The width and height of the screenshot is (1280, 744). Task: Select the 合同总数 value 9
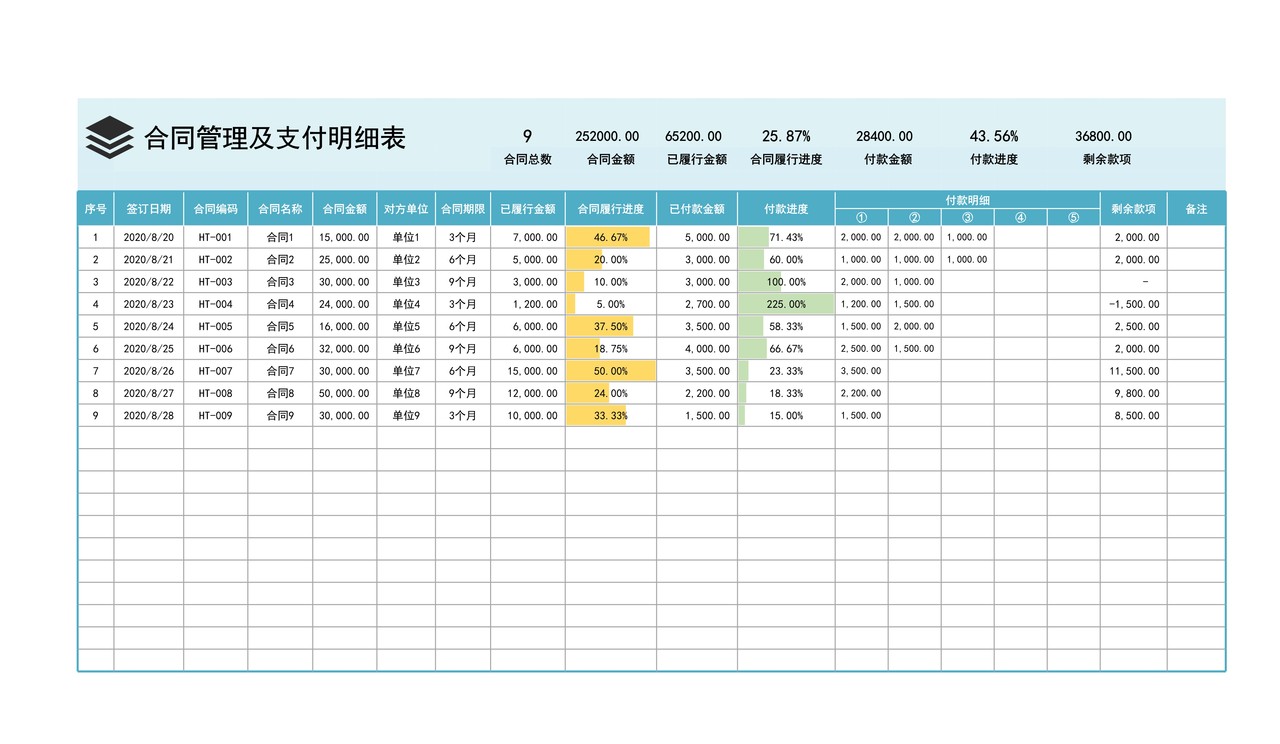[527, 137]
